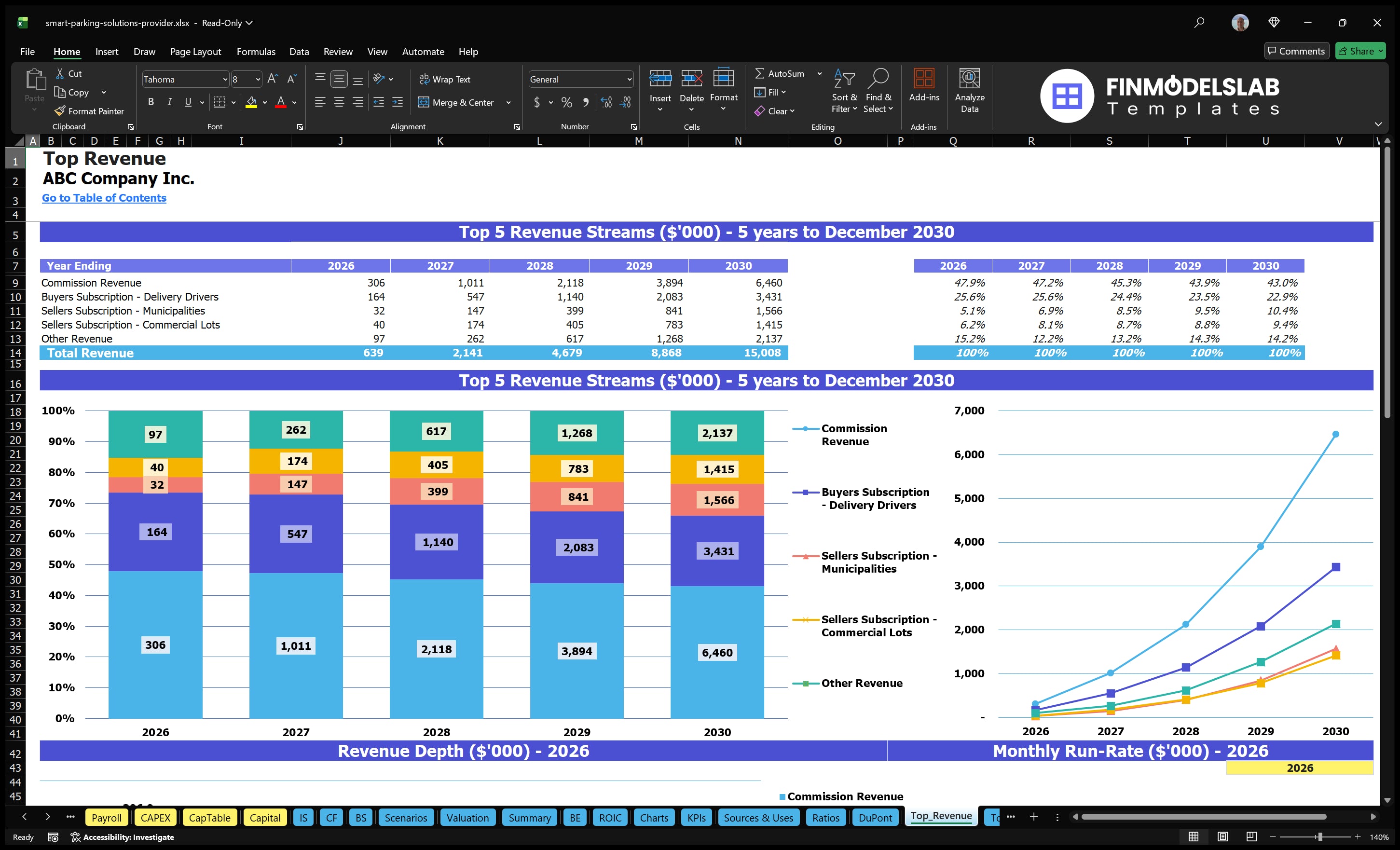Select the Comma Style format
The image size is (1400, 850).
[x=586, y=102]
